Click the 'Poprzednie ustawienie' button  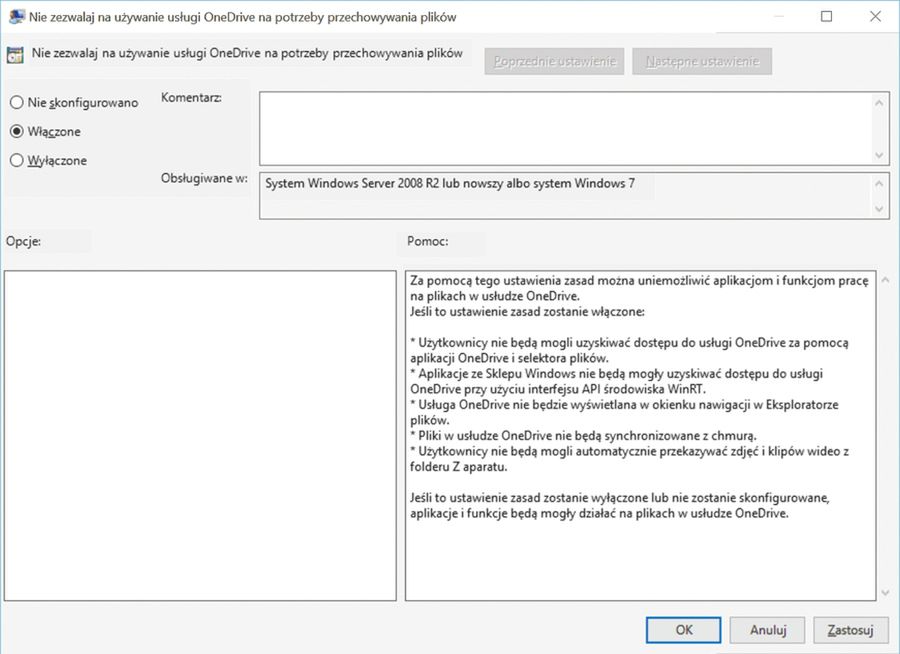click(x=554, y=61)
